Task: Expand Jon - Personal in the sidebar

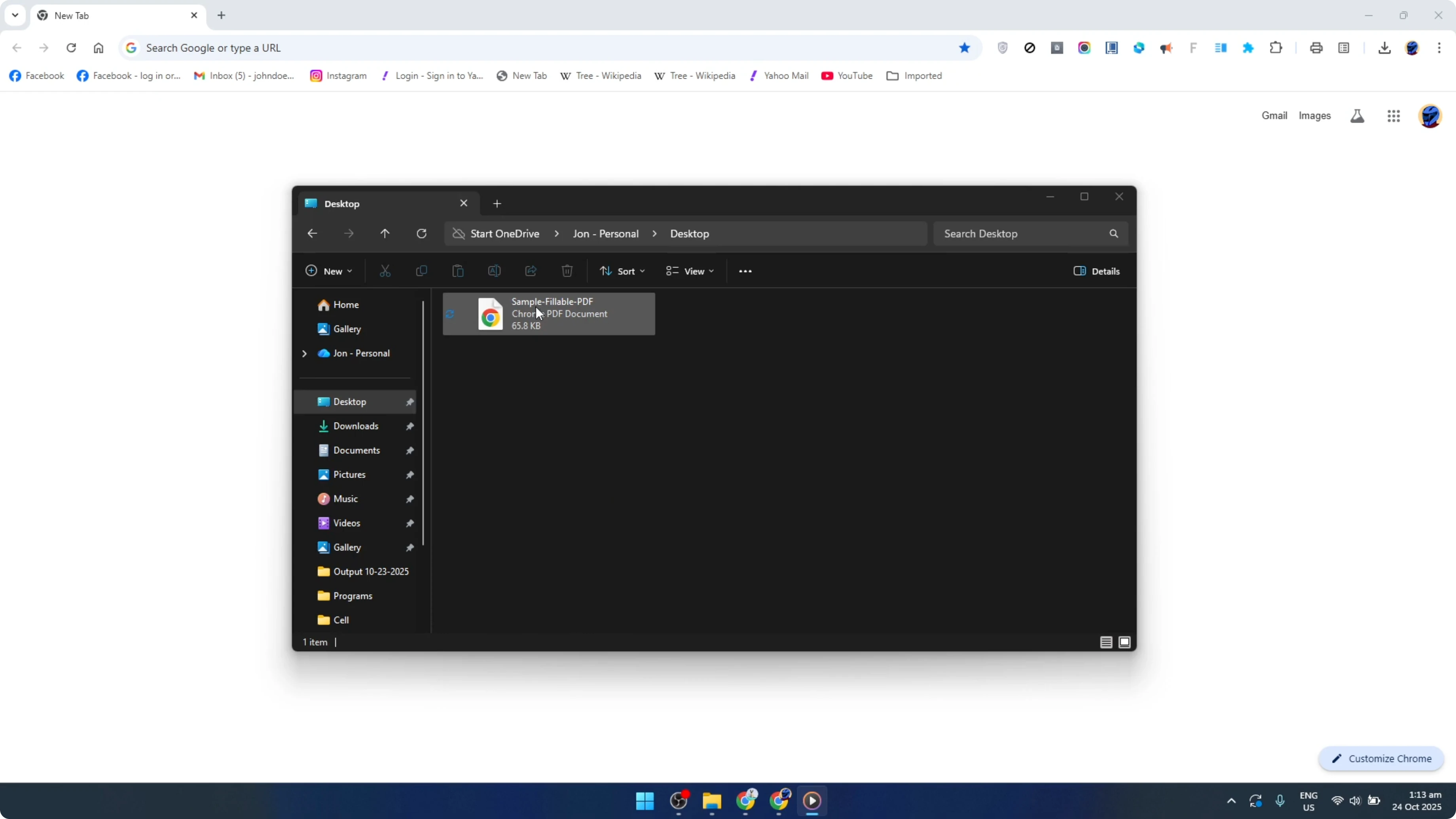Action: coord(305,353)
